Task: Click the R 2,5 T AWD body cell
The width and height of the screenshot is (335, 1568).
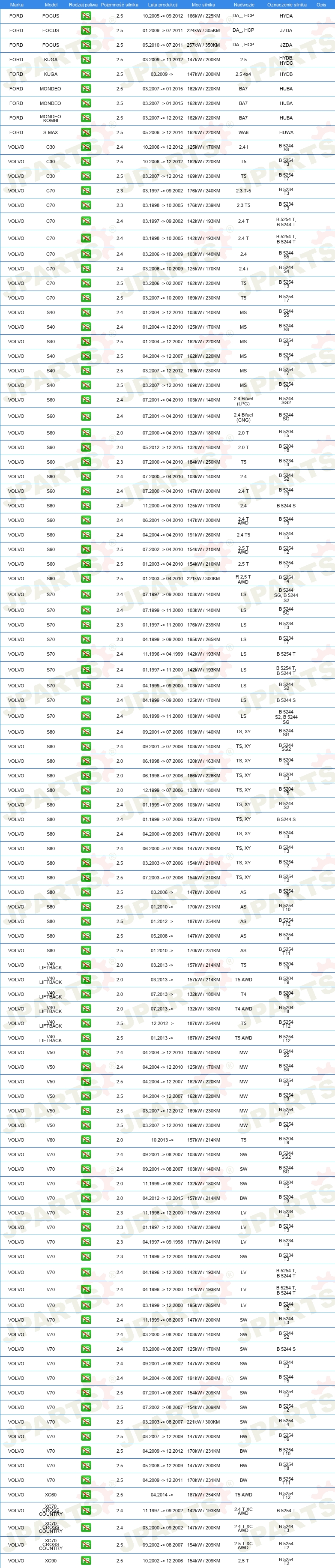Action: click(x=243, y=579)
